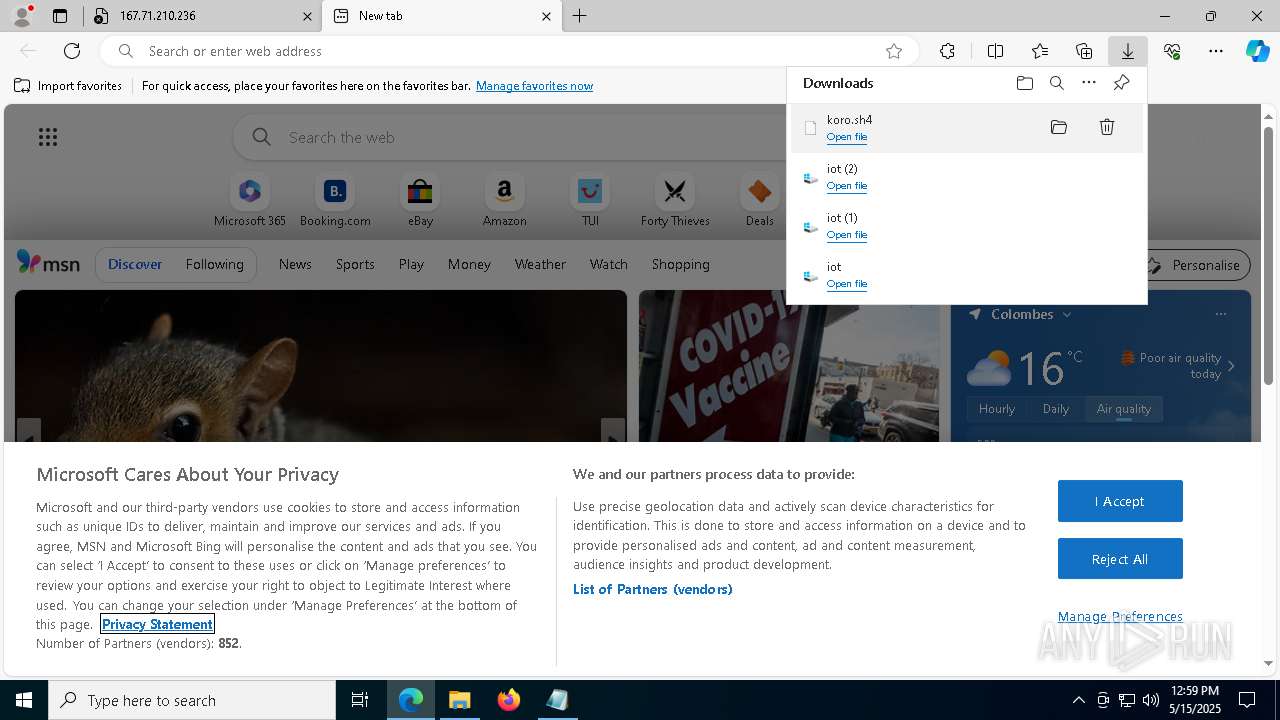Image resolution: width=1280 pixels, height=720 pixels.
Task: Open the Privacy Statement link
Action: click(x=157, y=624)
